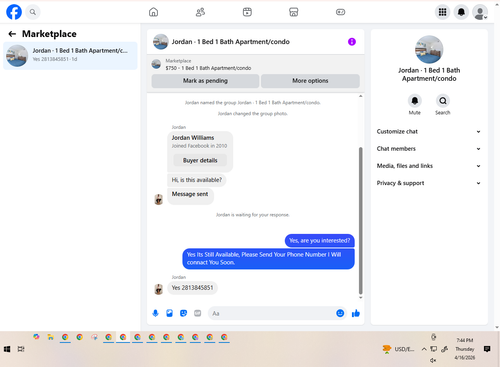Click the group photo in the right panel
This screenshot has height=367, width=500.
(x=429, y=49)
